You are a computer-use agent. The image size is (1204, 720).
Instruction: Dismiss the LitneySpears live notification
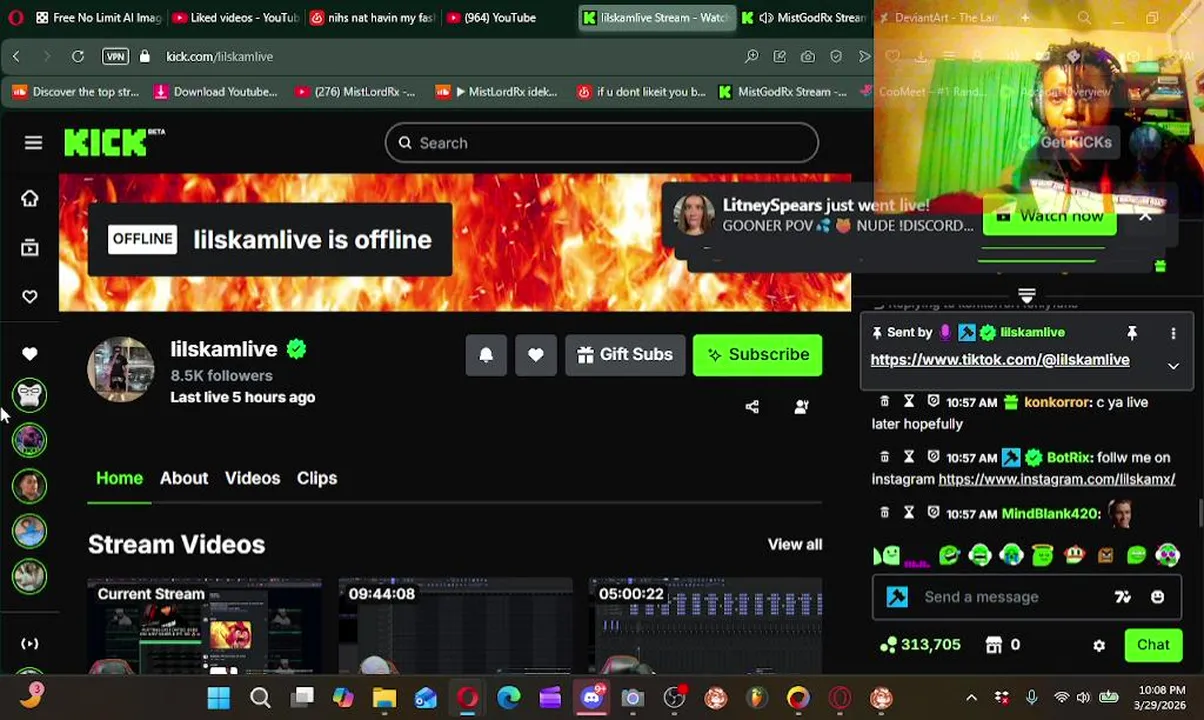pos(1145,215)
